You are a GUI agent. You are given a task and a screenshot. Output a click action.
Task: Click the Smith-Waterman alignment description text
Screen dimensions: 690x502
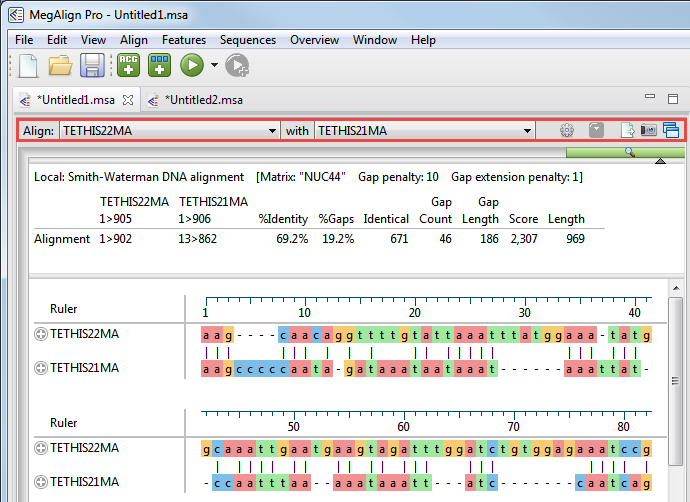pyautogui.click(x=139, y=177)
